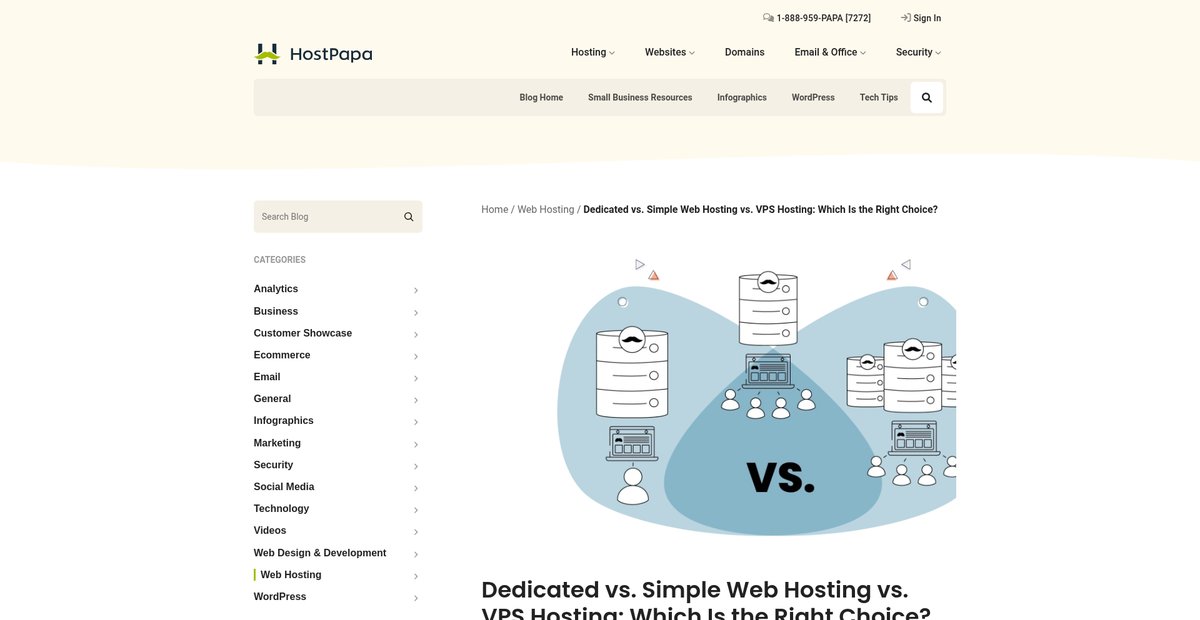The image size is (1200, 620).
Task: Open the search icon in blog navigation bar
Action: coord(927,98)
